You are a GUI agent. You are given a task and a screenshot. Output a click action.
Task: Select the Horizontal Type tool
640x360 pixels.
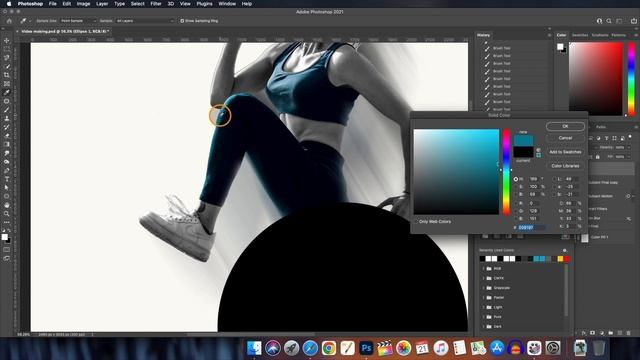point(7,179)
